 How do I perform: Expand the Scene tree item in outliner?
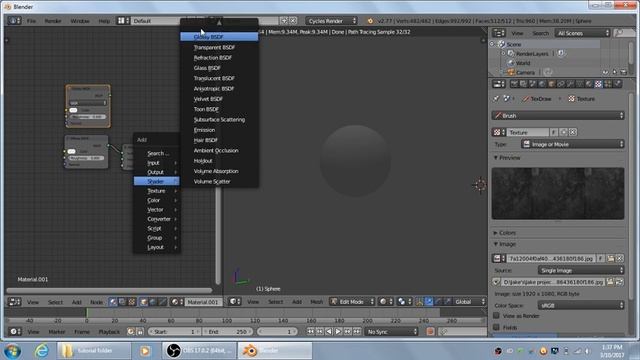pos(493,44)
